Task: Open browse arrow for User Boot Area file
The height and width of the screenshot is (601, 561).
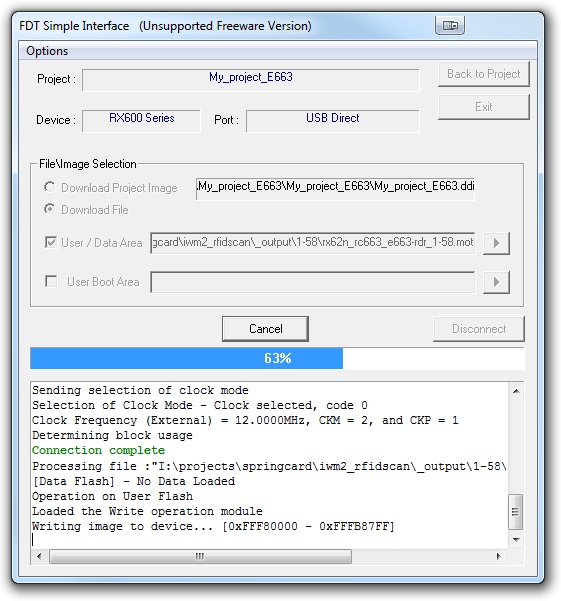Action: click(x=496, y=282)
